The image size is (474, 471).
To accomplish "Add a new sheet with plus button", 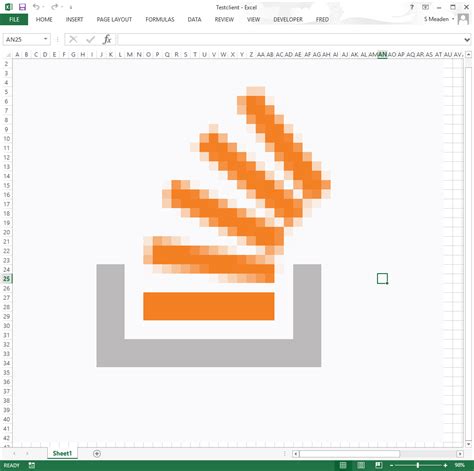I will (97, 453).
